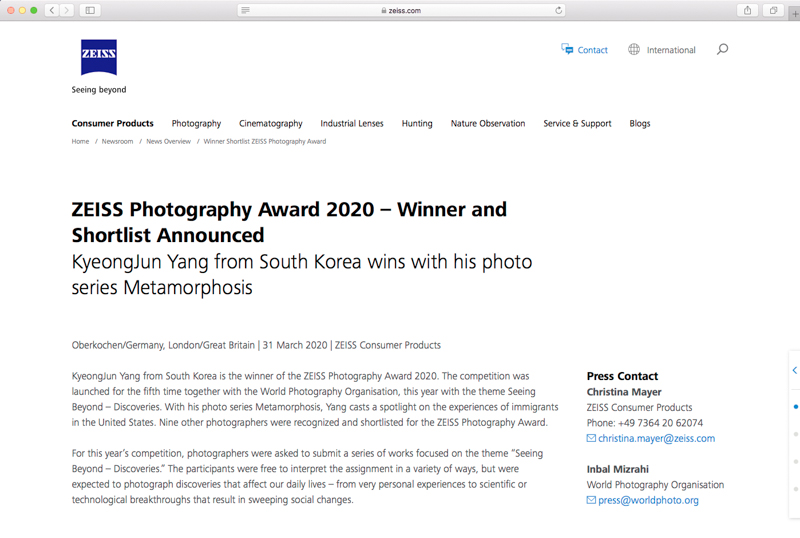Open the Nature Observation menu item
800x538 pixels.
pyautogui.click(x=488, y=124)
